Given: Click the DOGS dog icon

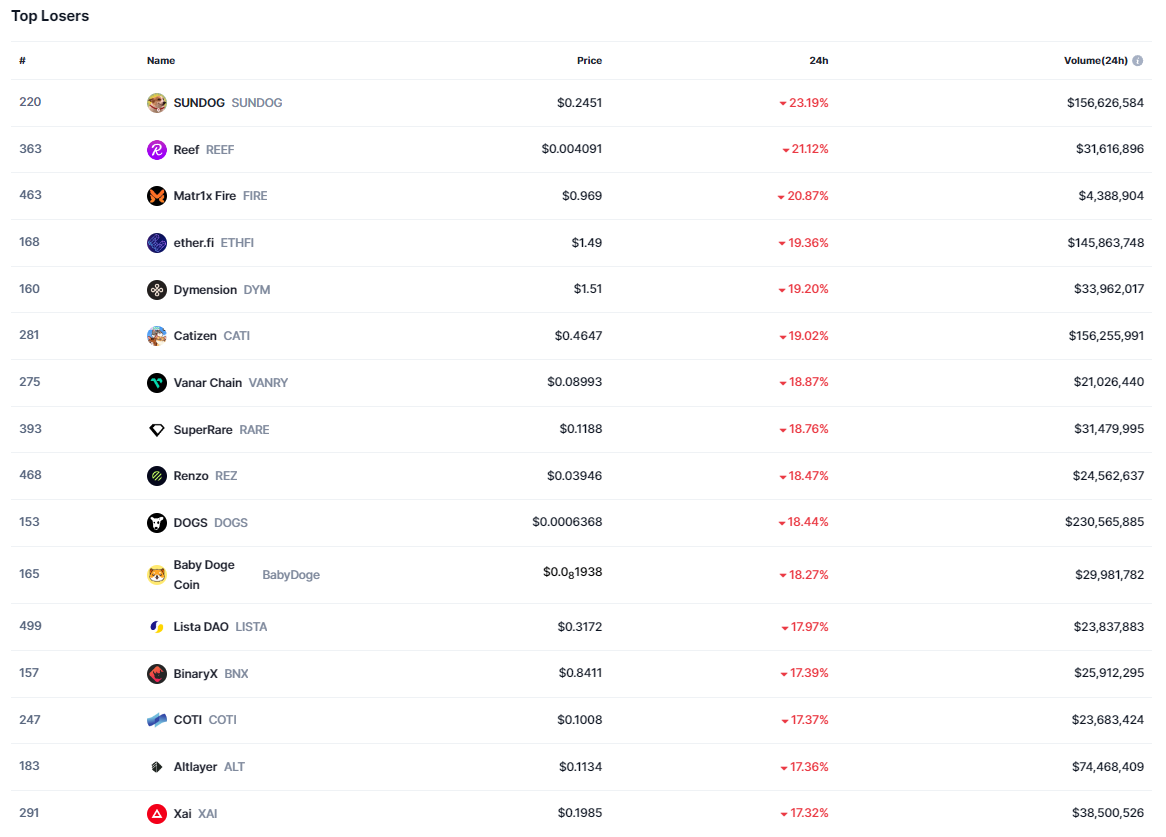Looking at the screenshot, I should (157, 523).
